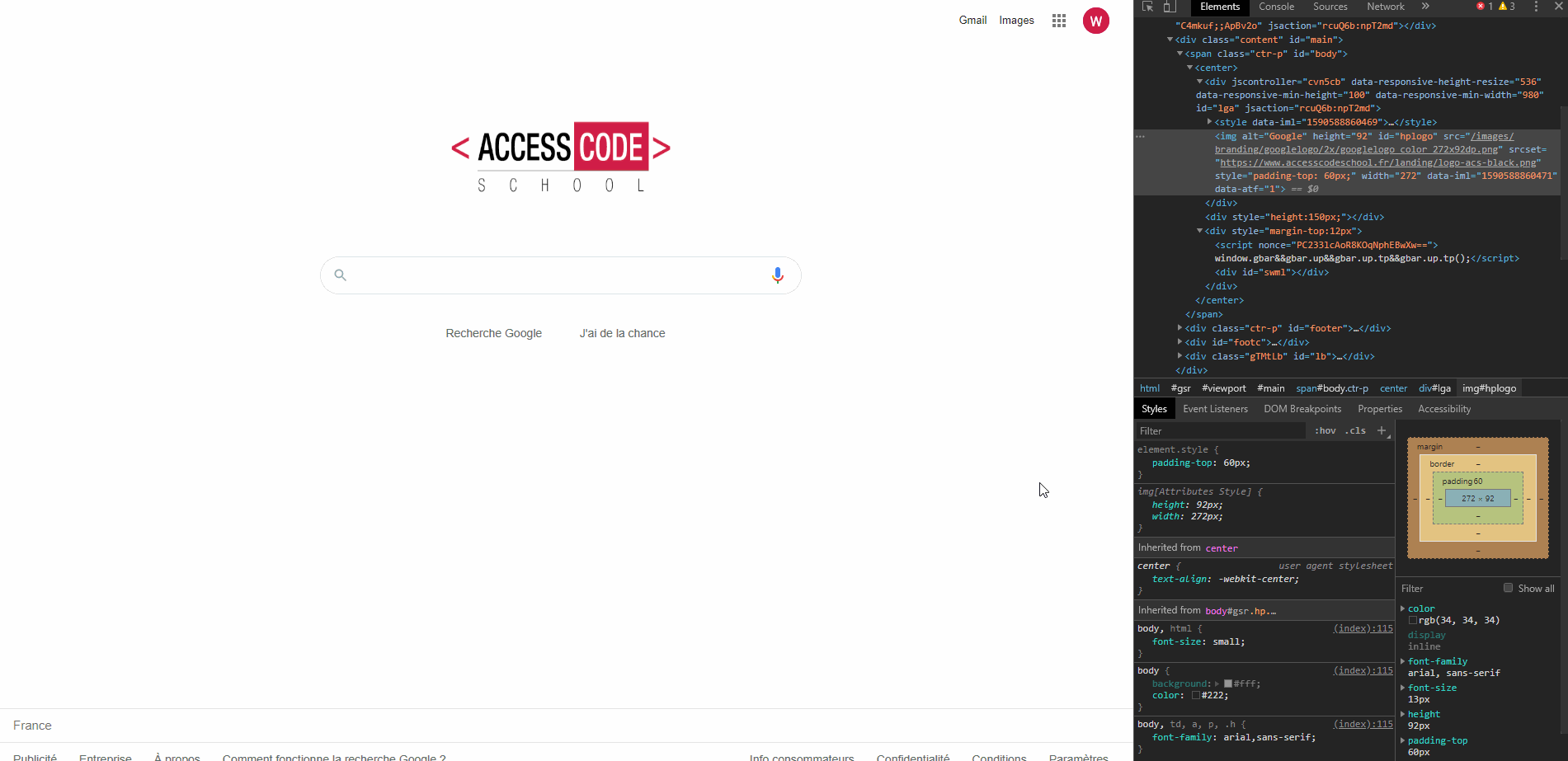Select div#lga in the breadcrumb
The height and width of the screenshot is (761, 1568).
(x=1434, y=388)
